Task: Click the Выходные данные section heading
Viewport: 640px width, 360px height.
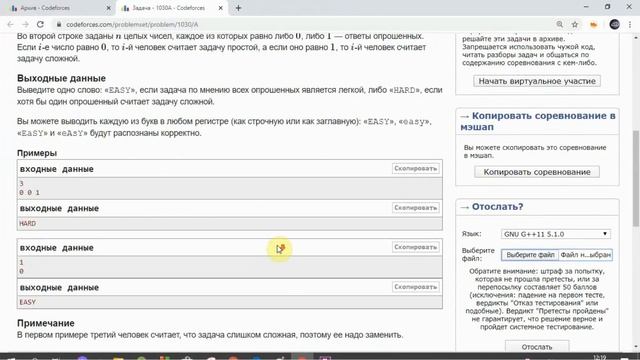Action: (x=61, y=78)
